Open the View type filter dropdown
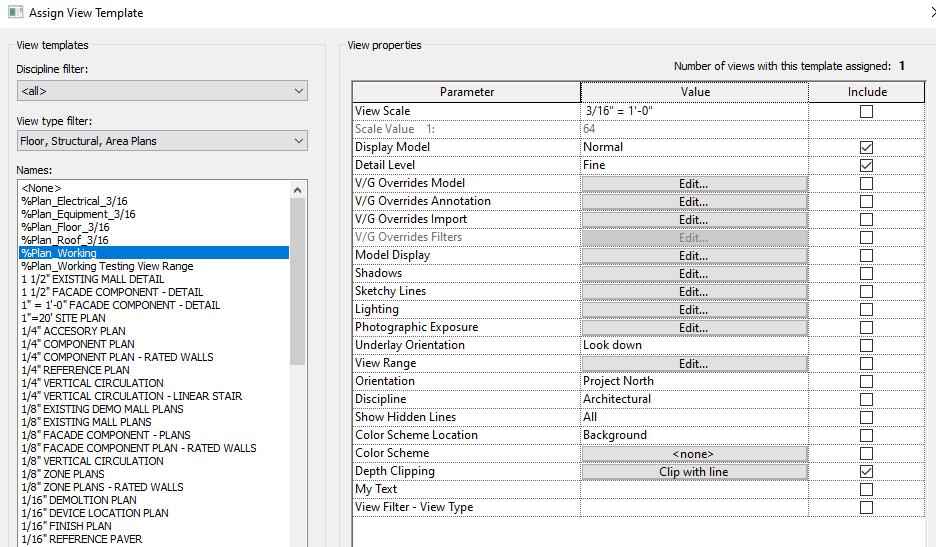Viewport: 936px width, 547px height. tap(162, 141)
